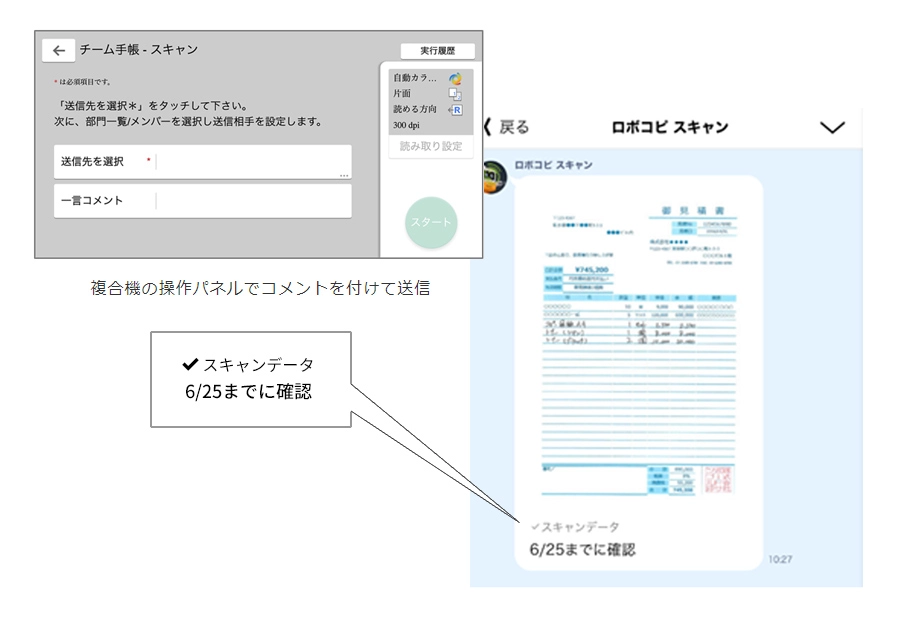
Task: Select the 300 dpi resolution setting
Action: [406, 125]
